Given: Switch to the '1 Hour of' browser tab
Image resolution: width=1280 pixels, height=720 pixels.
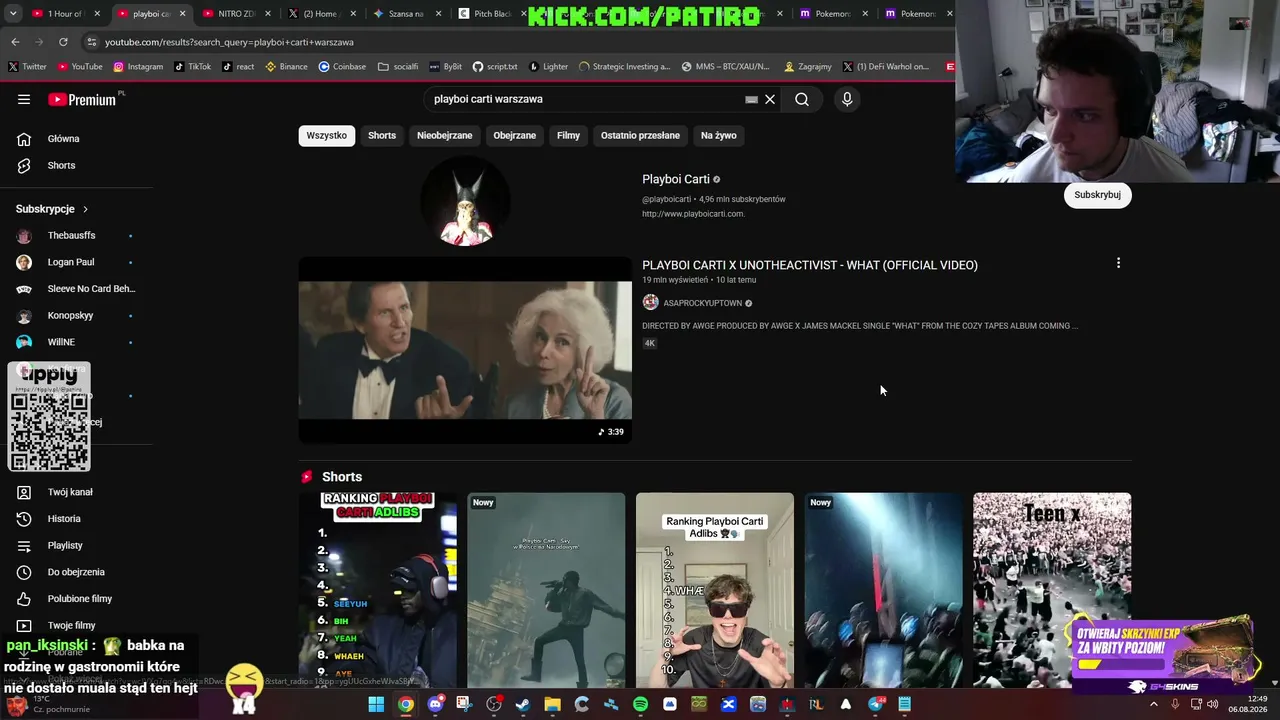Looking at the screenshot, I should click(x=66, y=14).
